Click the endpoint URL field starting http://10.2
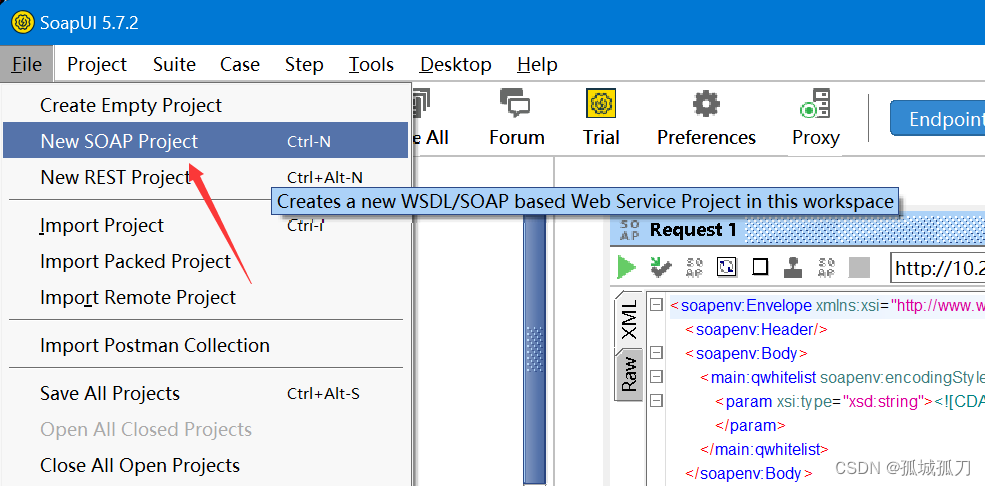Screen dimensions: 985x486 point(938,267)
